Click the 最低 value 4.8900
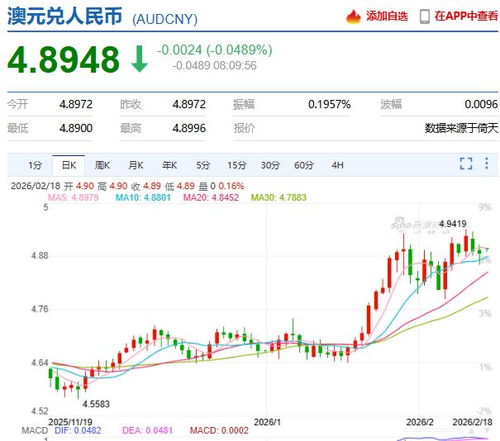 pos(76,128)
